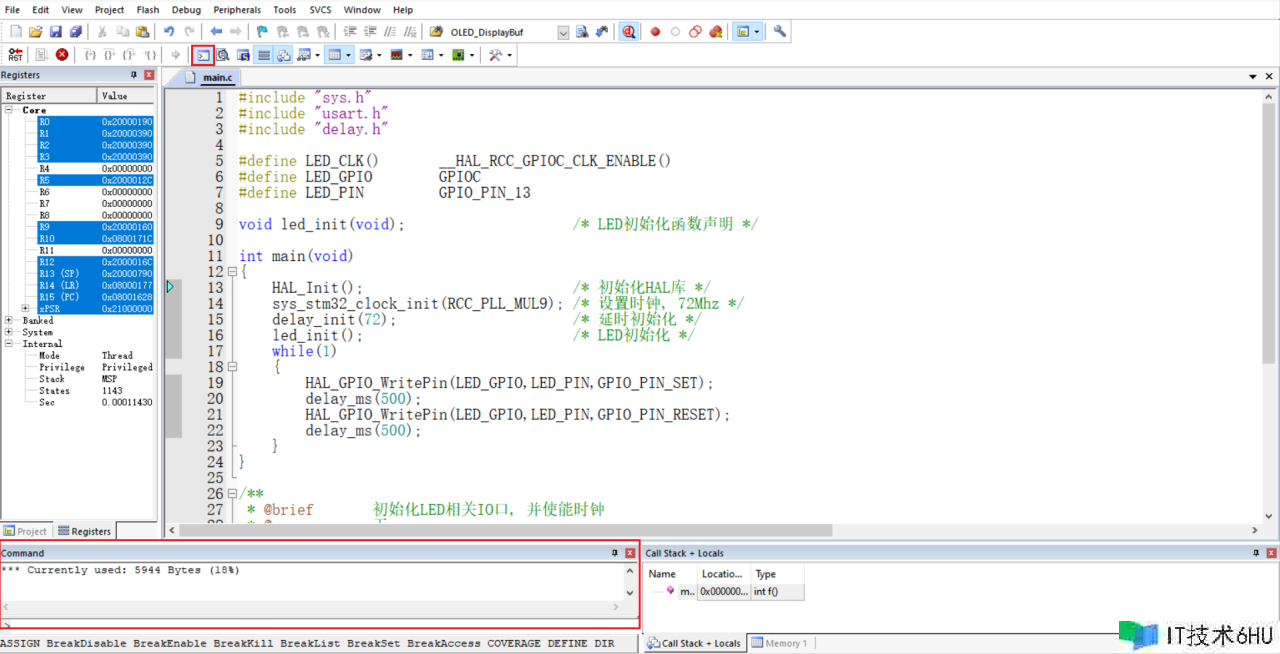Click the Undo arrow icon

click(x=168, y=32)
